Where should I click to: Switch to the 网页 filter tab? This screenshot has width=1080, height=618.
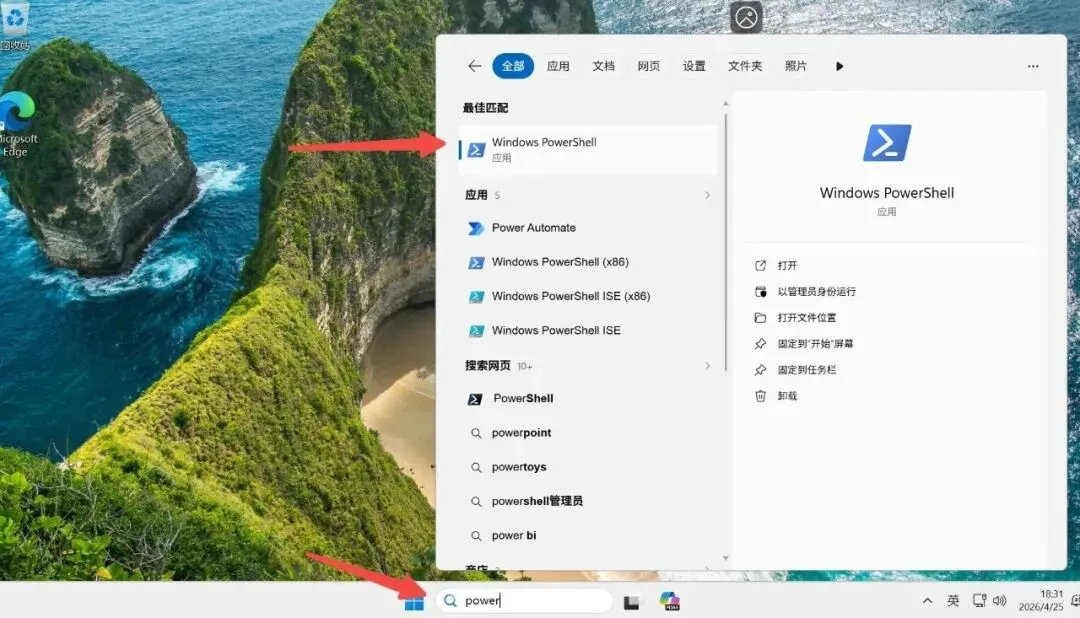[648, 66]
